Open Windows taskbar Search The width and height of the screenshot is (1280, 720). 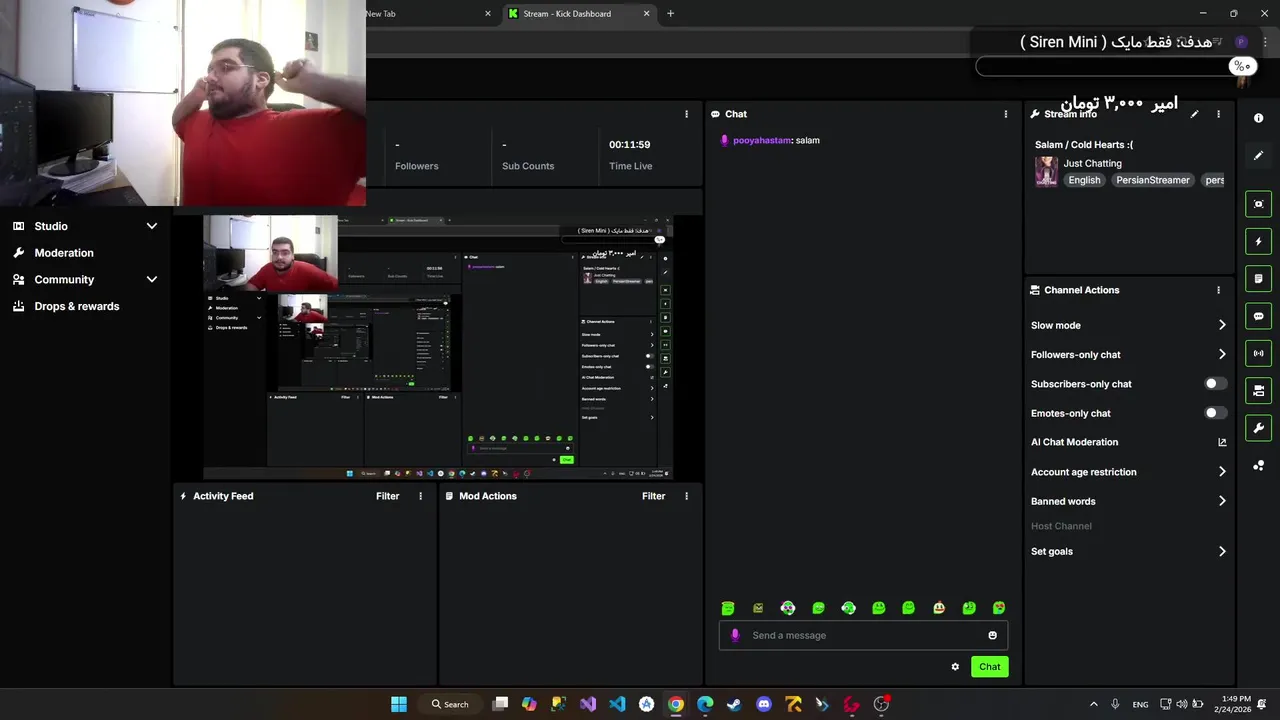450,704
